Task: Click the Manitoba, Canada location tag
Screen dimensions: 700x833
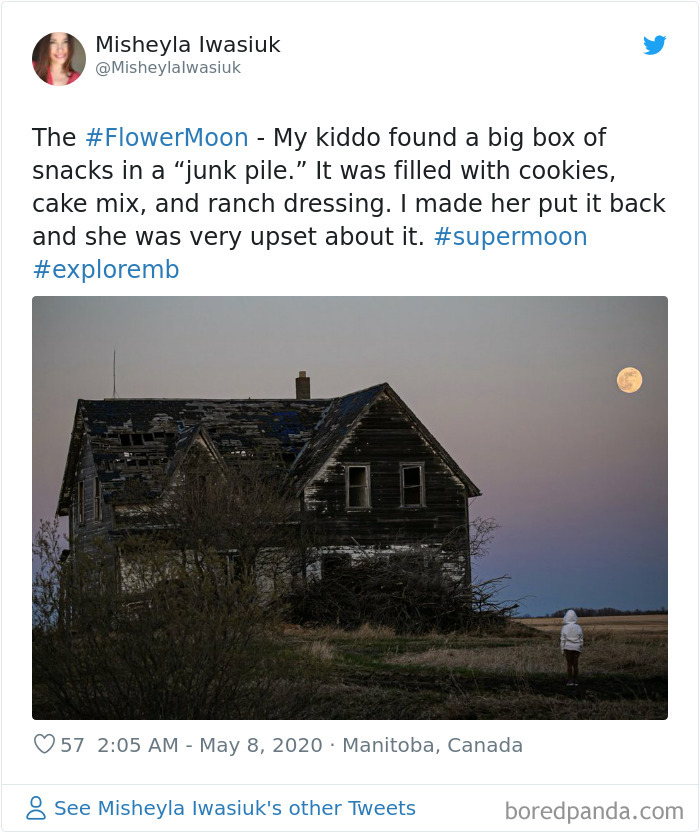Action: (x=432, y=744)
